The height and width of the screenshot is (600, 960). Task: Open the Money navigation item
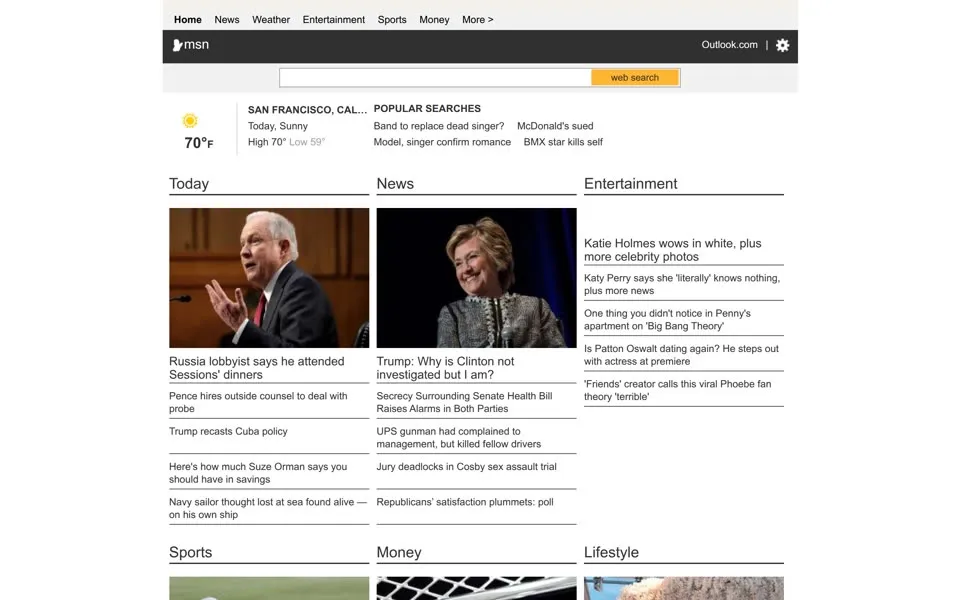click(434, 20)
